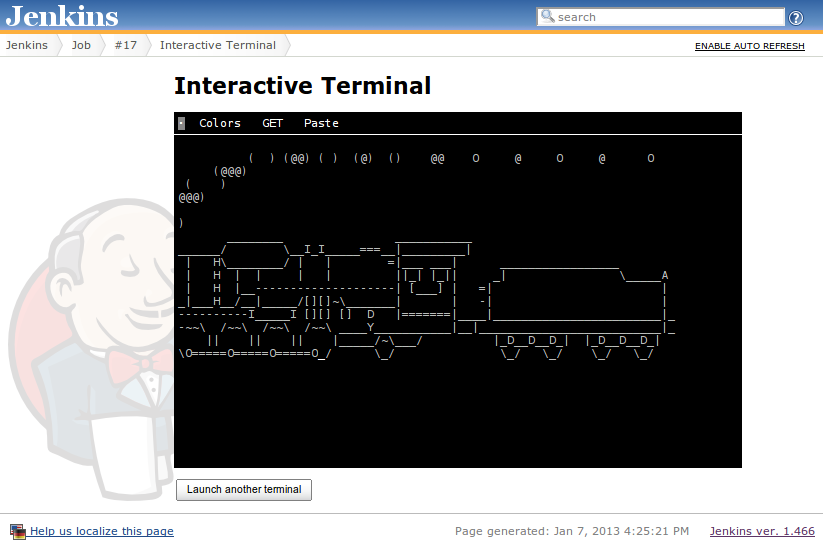Go to Jenkins breadcrumb
This screenshot has height=548, width=823.
27,45
